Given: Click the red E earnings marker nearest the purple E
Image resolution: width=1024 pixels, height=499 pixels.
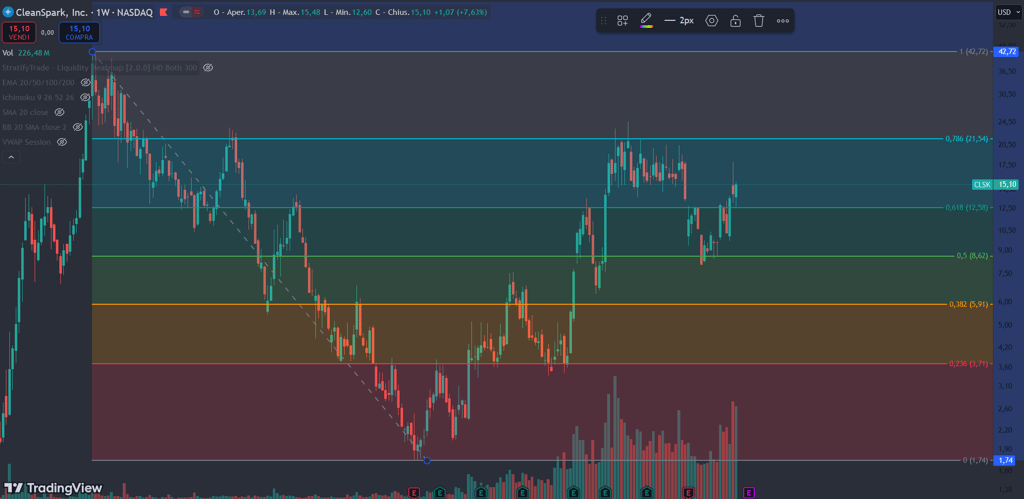Looking at the screenshot, I should [x=688, y=492].
